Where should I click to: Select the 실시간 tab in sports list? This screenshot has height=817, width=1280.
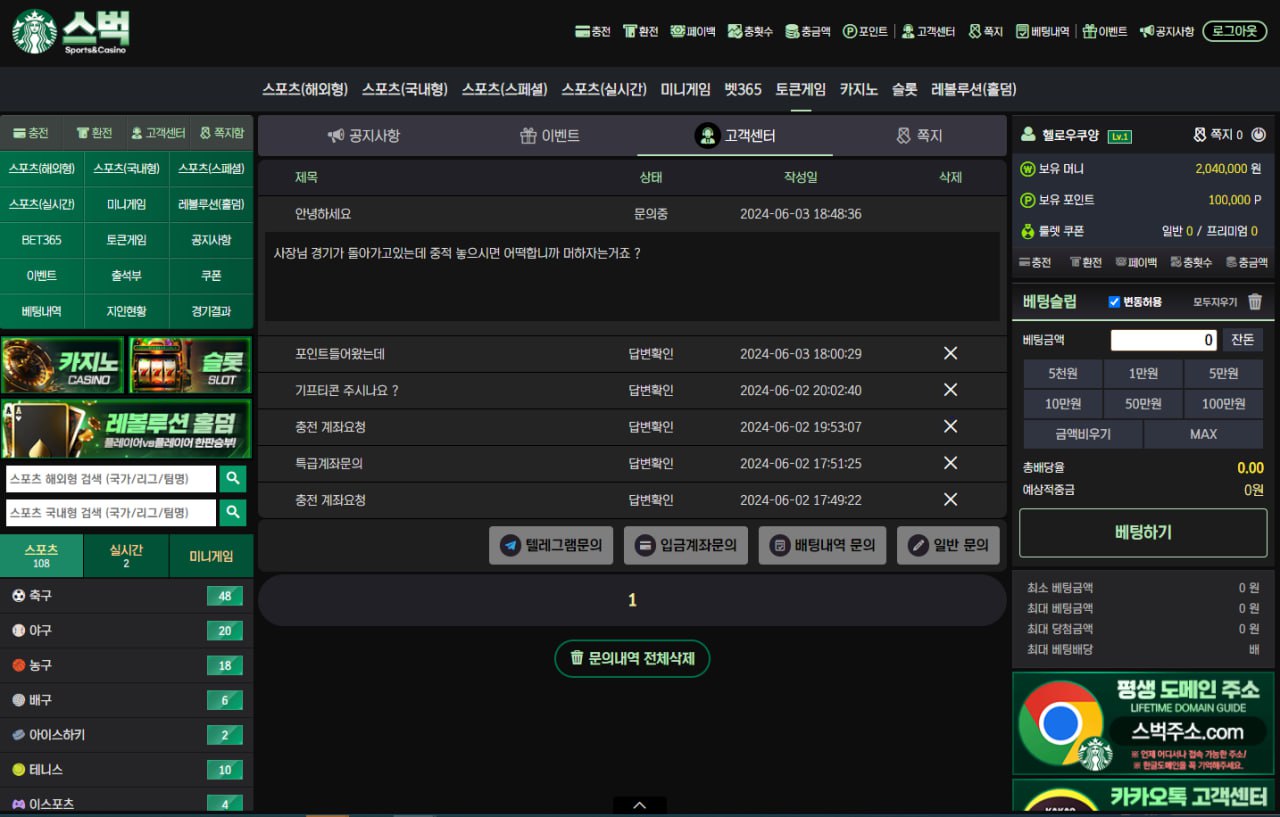point(126,556)
